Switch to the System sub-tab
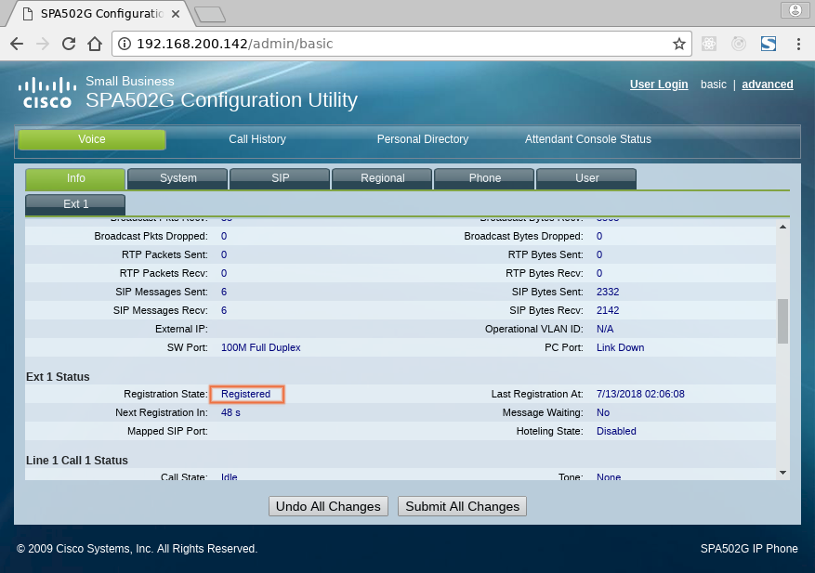This screenshot has height=573, width=815. point(178,178)
